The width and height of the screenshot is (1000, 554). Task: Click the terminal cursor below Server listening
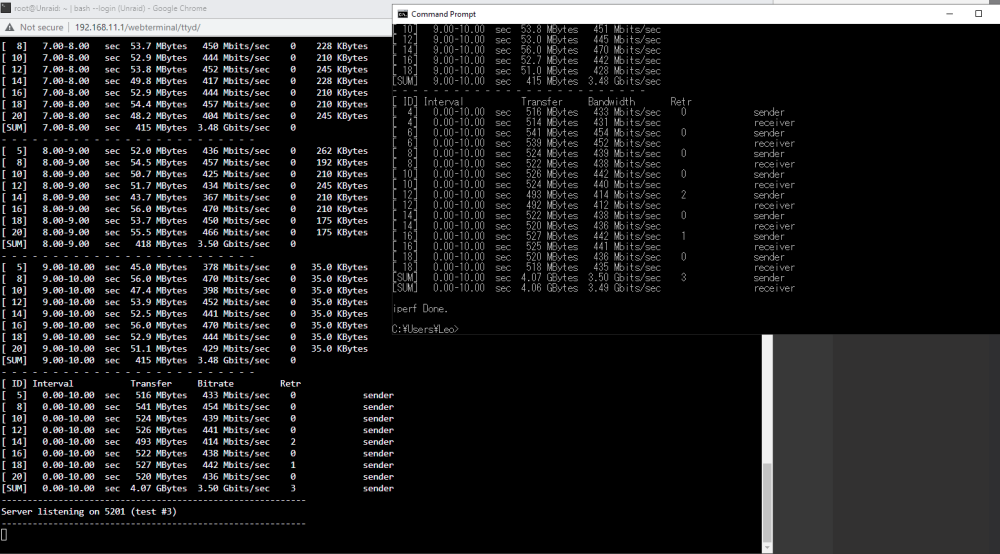4,535
